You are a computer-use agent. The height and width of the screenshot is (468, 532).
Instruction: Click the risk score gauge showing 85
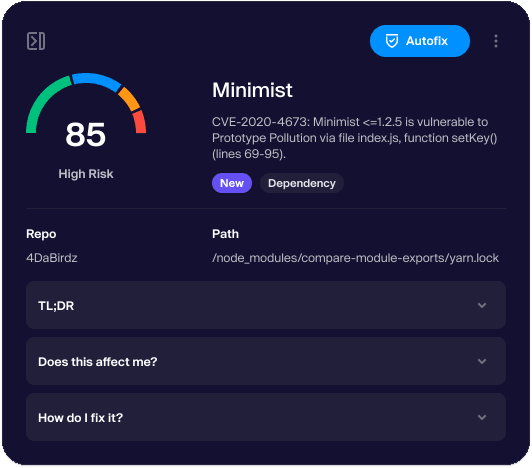pos(86,109)
